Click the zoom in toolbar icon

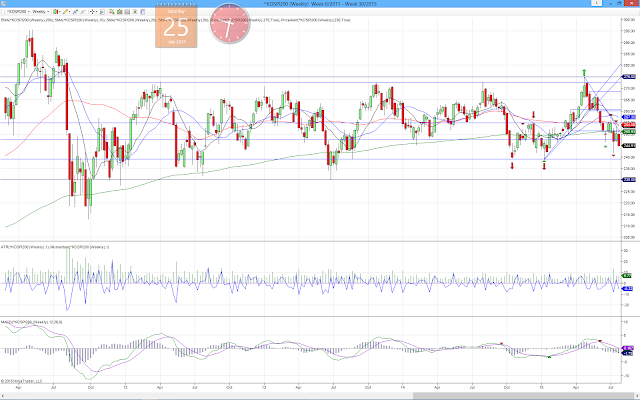pyautogui.click(x=75, y=12)
